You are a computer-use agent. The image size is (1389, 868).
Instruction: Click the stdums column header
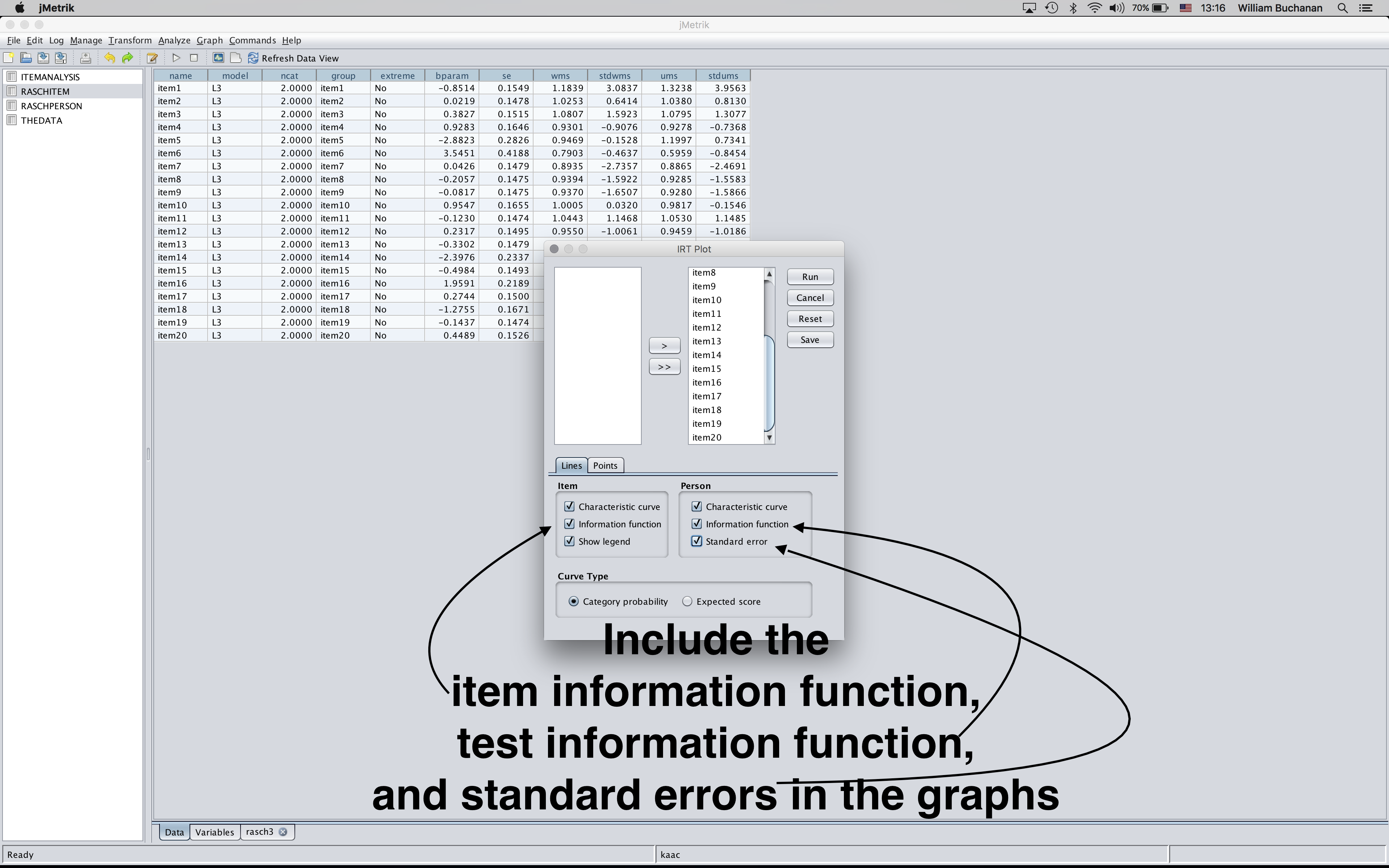[x=723, y=76]
